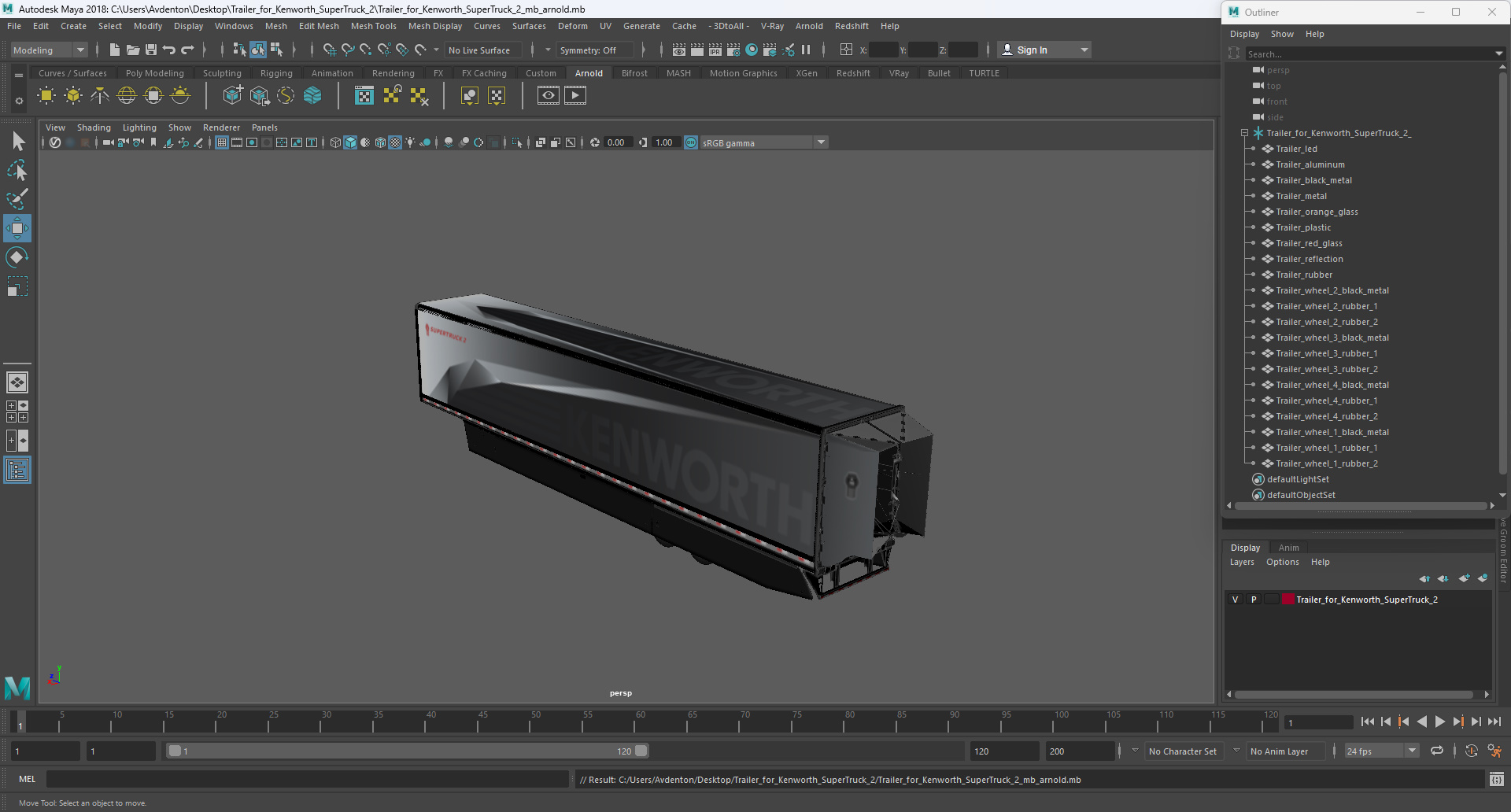Toggle use all lights in viewport
This screenshot has height=812, width=1511.
410,142
